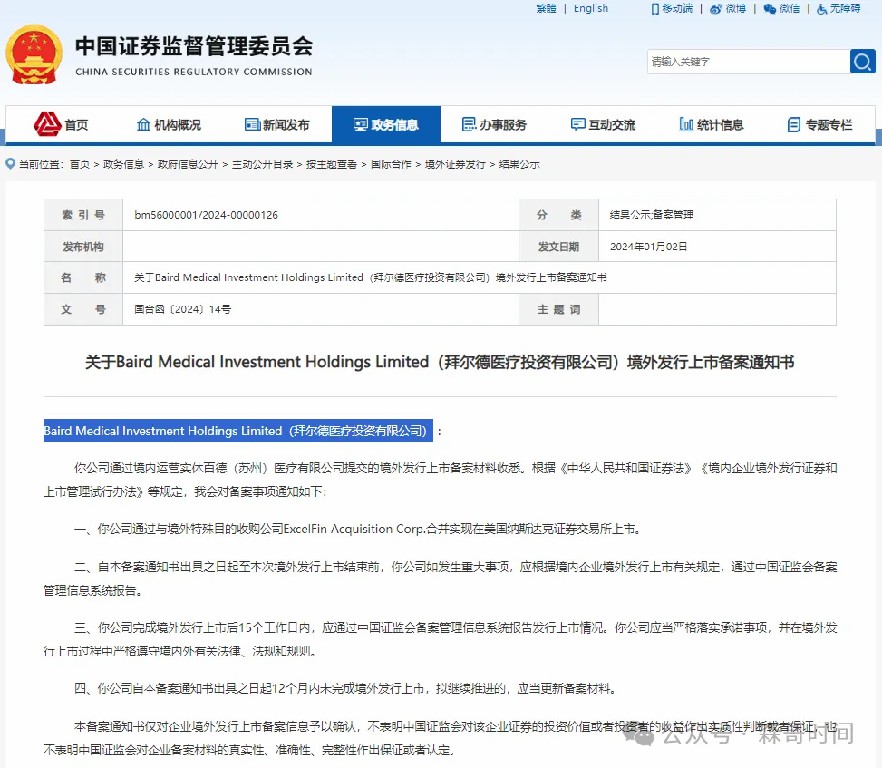The image size is (882, 768).
Task: Select the 政务信息 navigation tab
Action: pyautogui.click(x=386, y=124)
